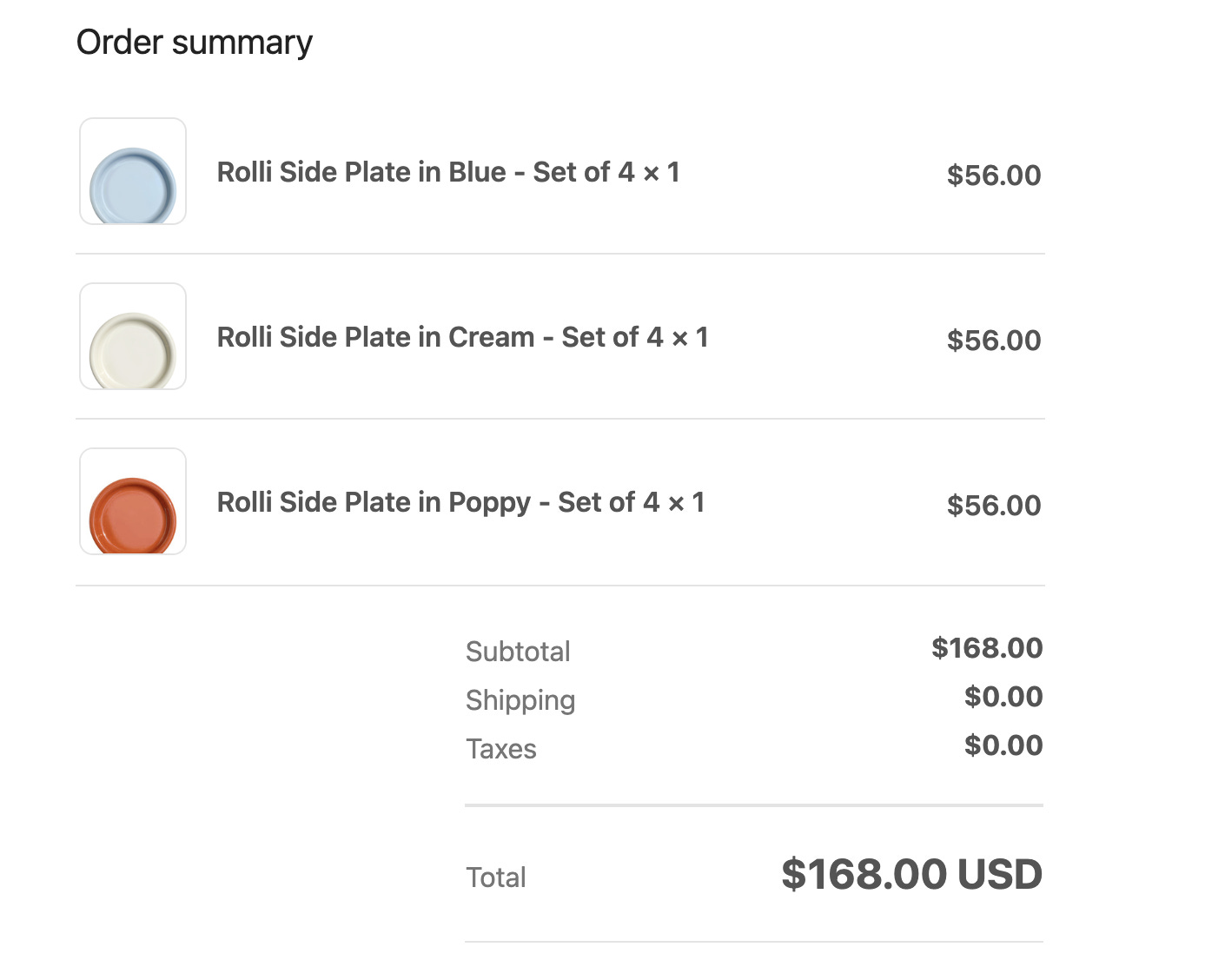Viewport: 1225px width, 980px height.
Task: Open Rolli Side Plate in Cream item name
Action: pos(462,337)
